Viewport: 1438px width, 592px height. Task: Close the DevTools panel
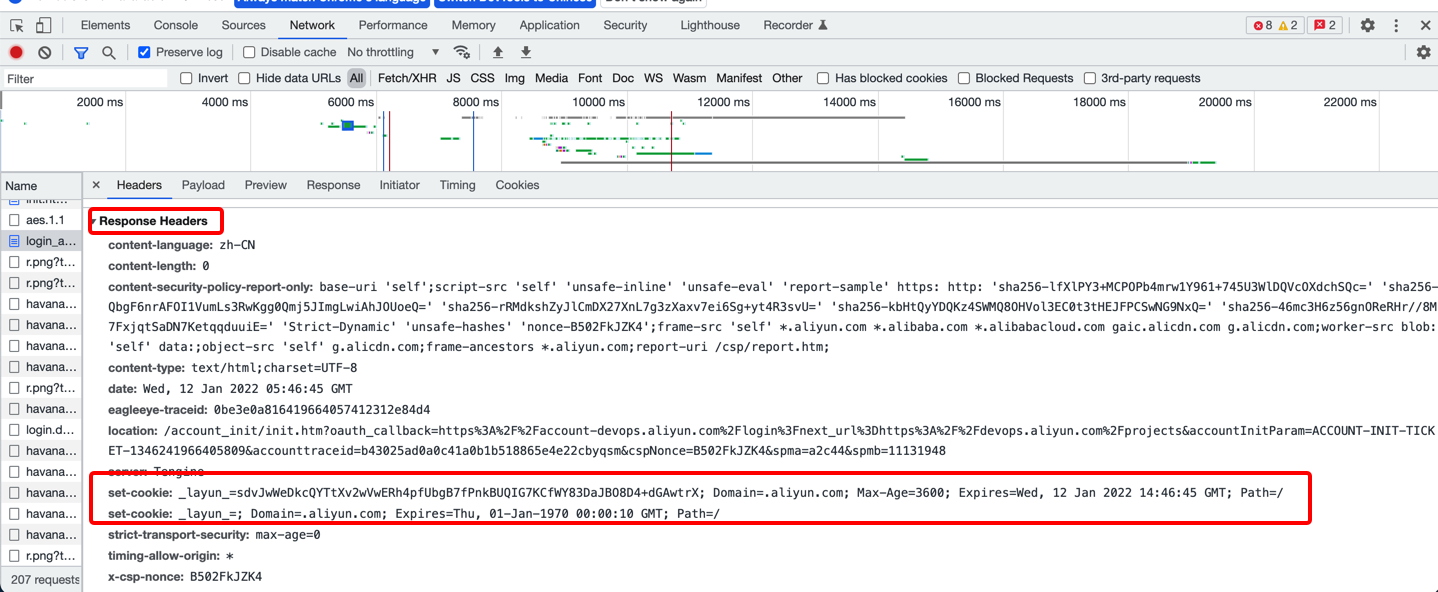[x=1425, y=25]
